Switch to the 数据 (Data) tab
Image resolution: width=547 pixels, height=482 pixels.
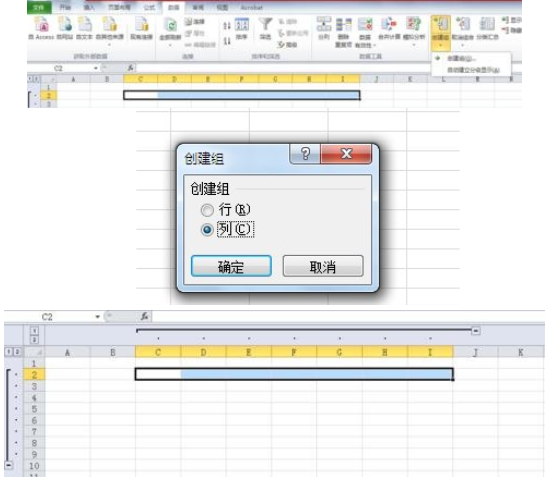pyautogui.click(x=173, y=7)
